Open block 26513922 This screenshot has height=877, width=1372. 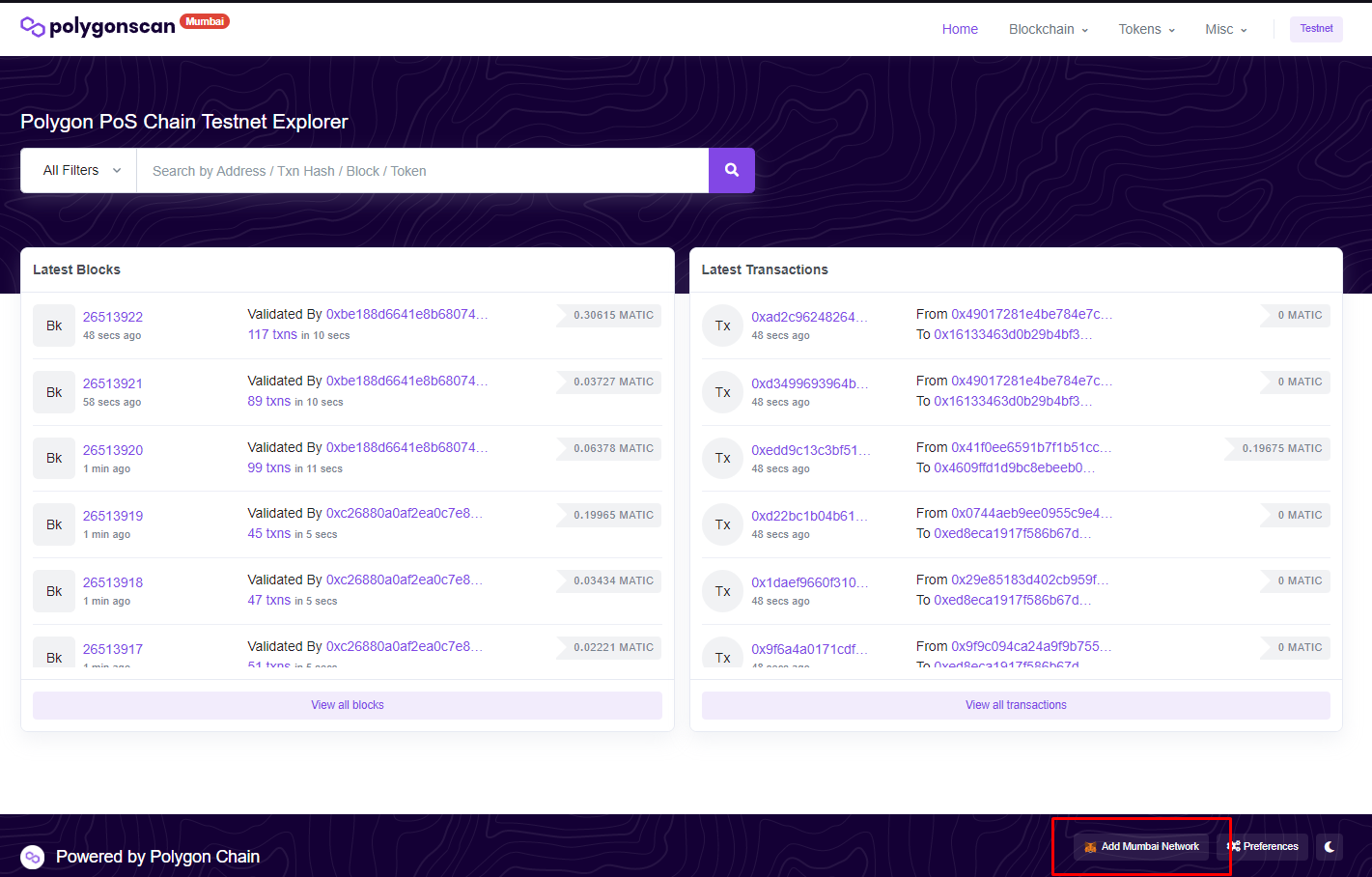click(113, 317)
